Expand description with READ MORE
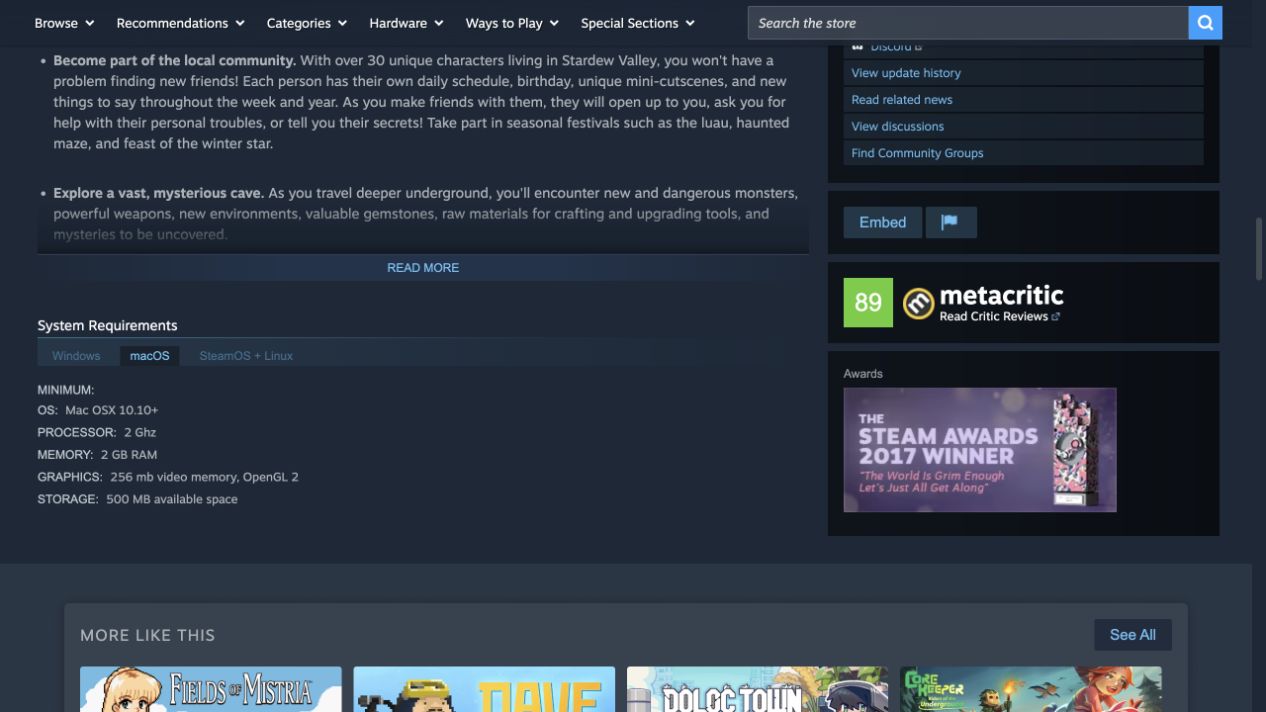This screenshot has height=712, width=1266. pos(423,268)
